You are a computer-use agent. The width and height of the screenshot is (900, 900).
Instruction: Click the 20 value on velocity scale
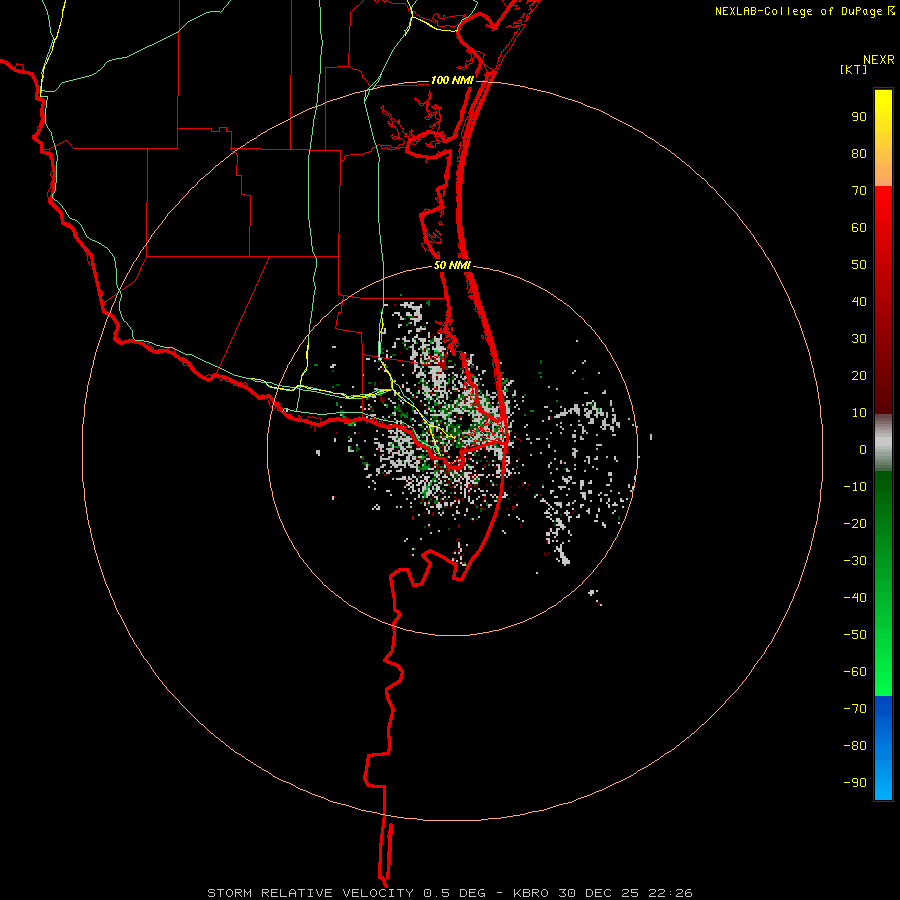click(859, 376)
